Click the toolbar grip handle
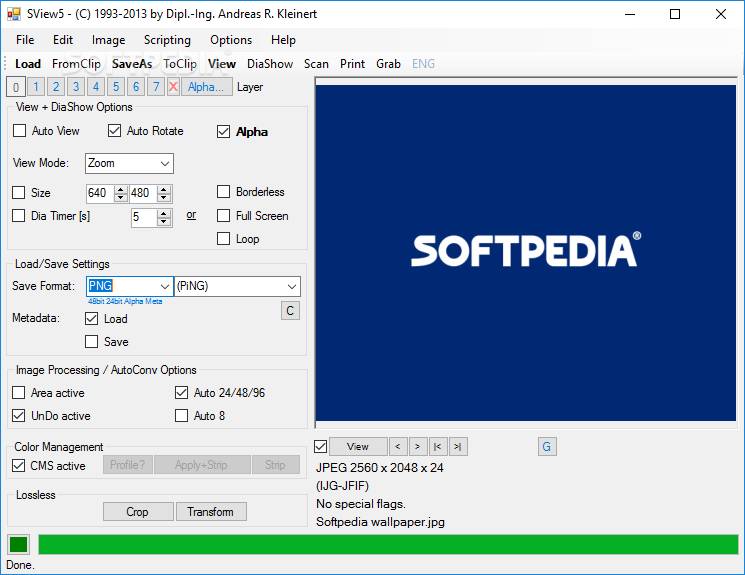This screenshot has height=575, width=745. [5, 64]
